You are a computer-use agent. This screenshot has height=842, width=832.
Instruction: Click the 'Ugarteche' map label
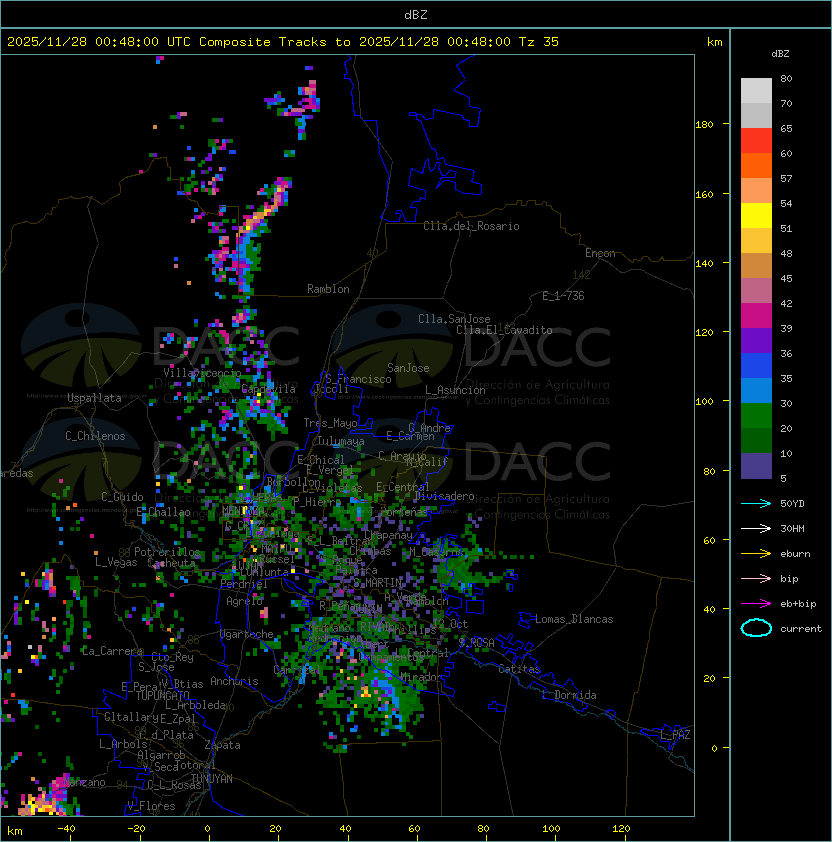click(247, 634)
